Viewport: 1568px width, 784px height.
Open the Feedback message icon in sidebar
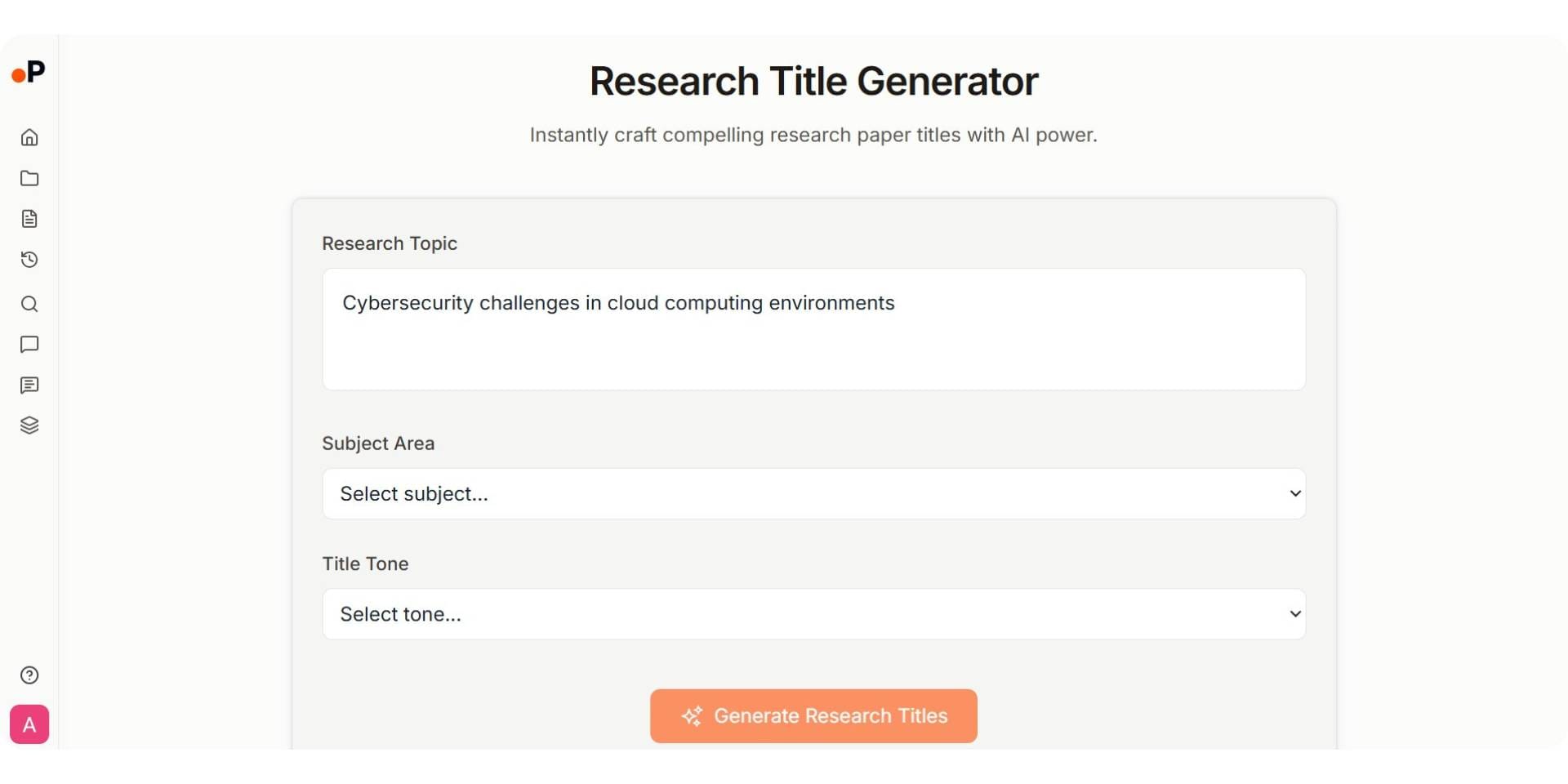pyautogui.click(x=29, y=385)
